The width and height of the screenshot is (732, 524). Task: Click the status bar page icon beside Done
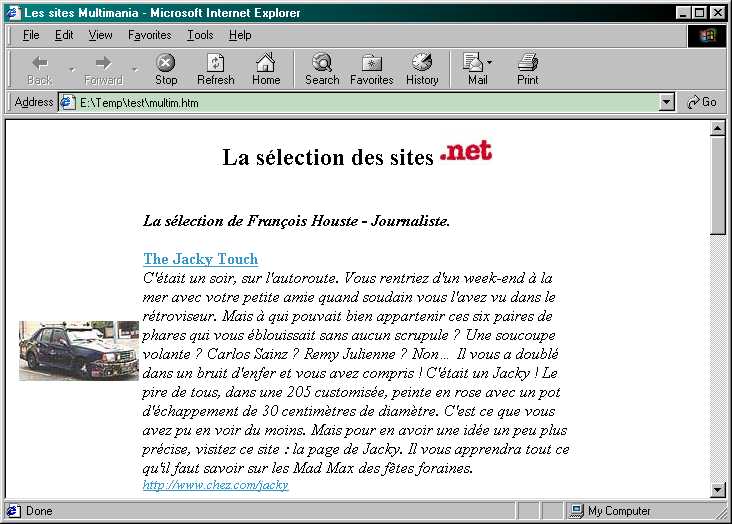[x=13, y=511]
